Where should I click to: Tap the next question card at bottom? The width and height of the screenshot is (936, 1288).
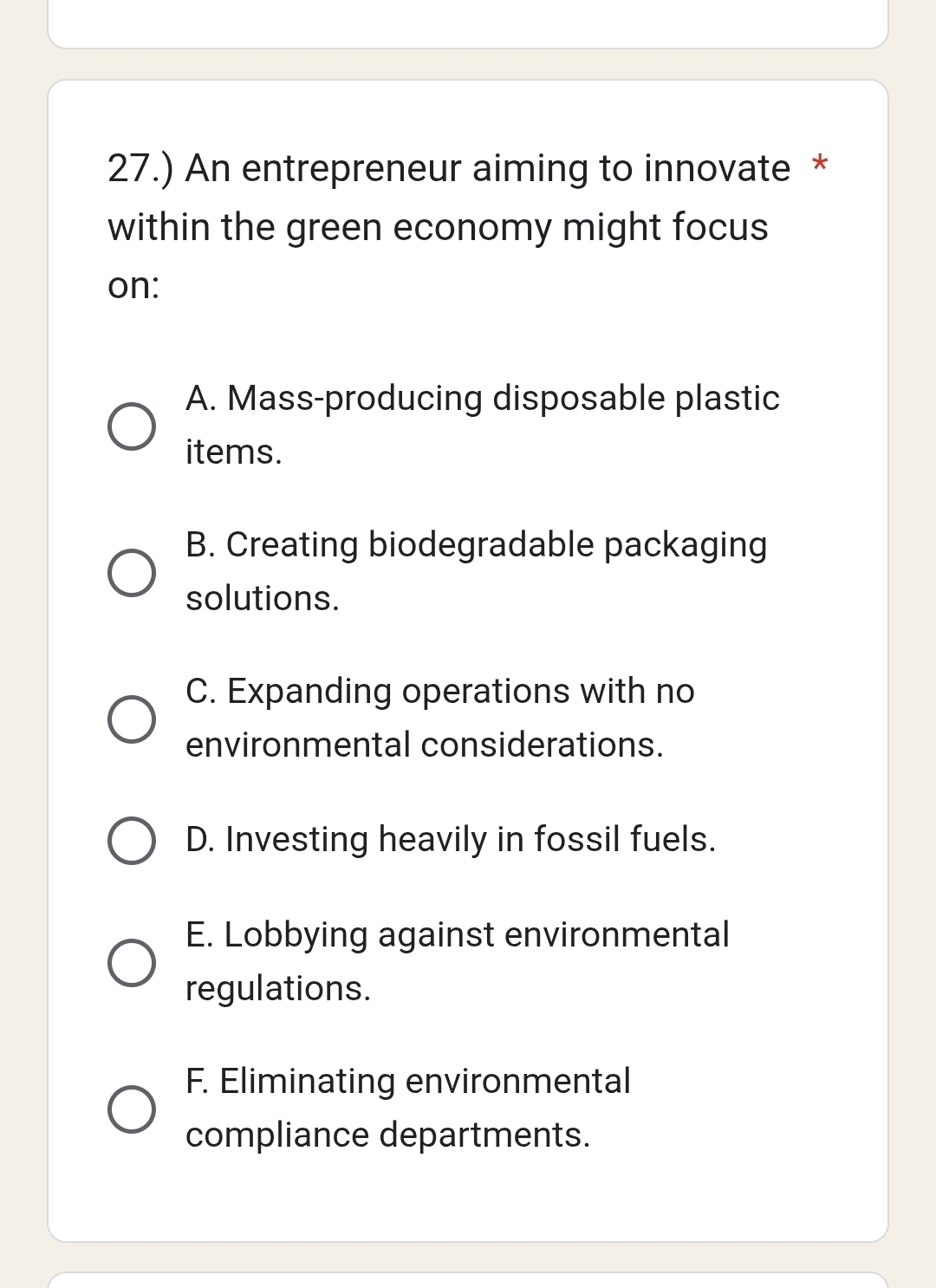(x=468, y=1279)
